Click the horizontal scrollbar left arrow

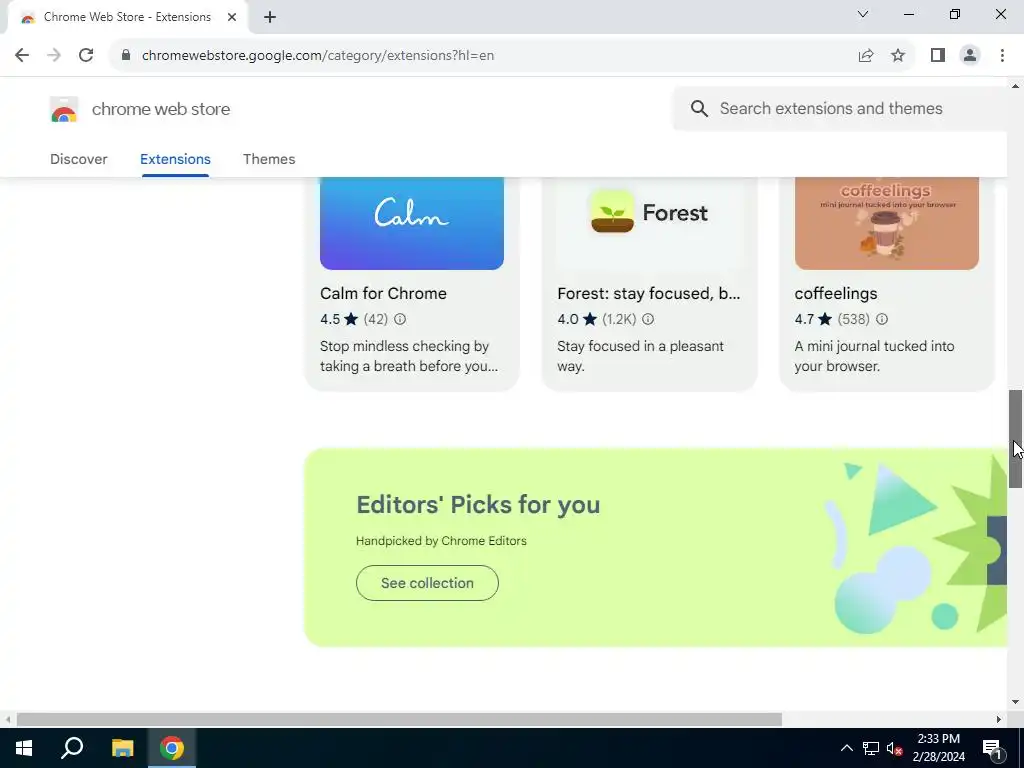tap(8, 720)
